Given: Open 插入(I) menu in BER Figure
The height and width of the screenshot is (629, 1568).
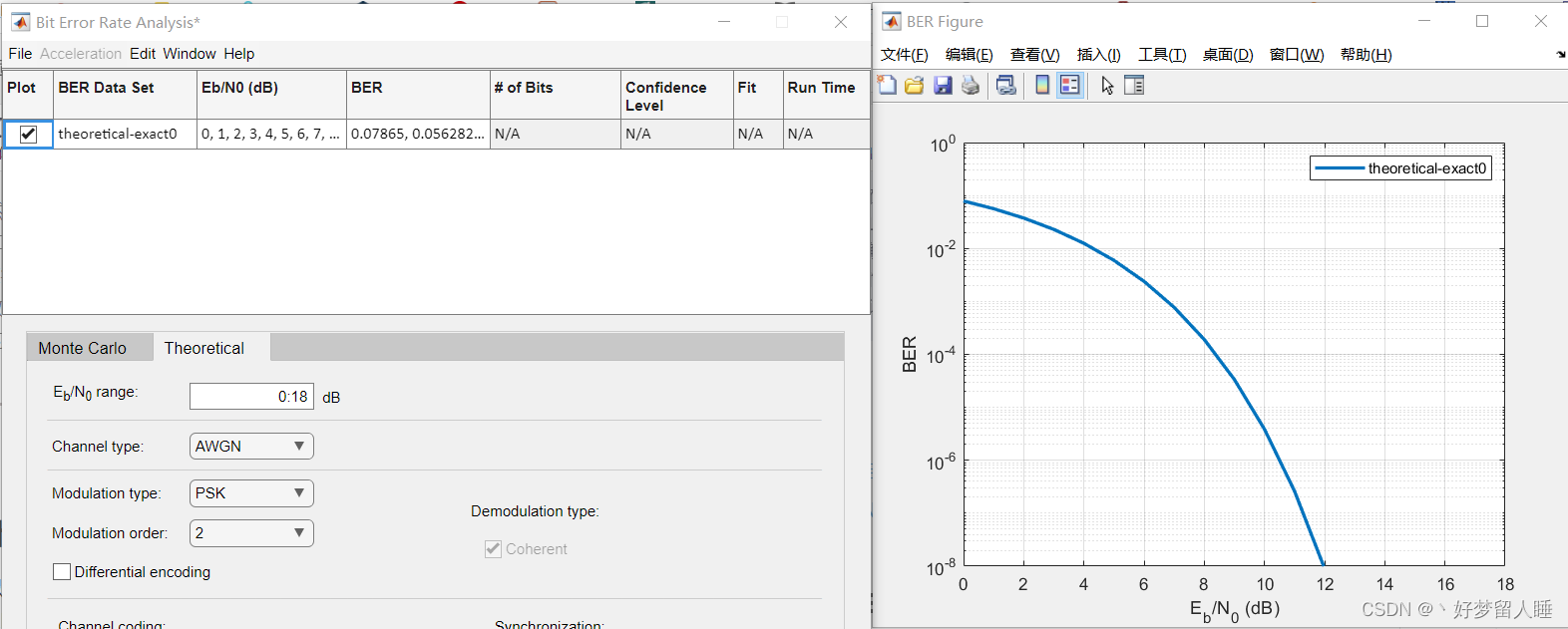Looking at the screenshot, I should [1099, 55].
